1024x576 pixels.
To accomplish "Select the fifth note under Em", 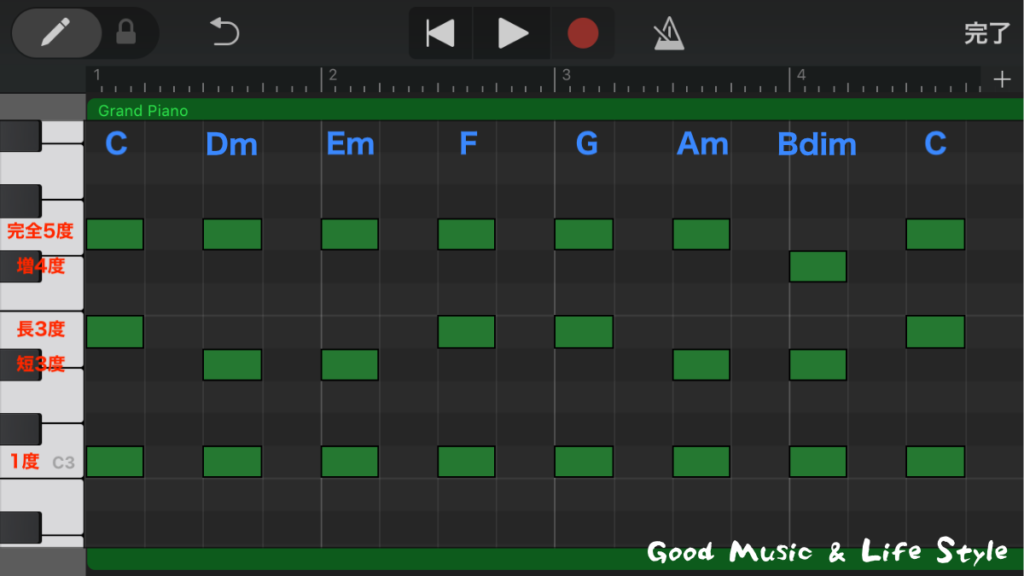I will pos(349,234).
